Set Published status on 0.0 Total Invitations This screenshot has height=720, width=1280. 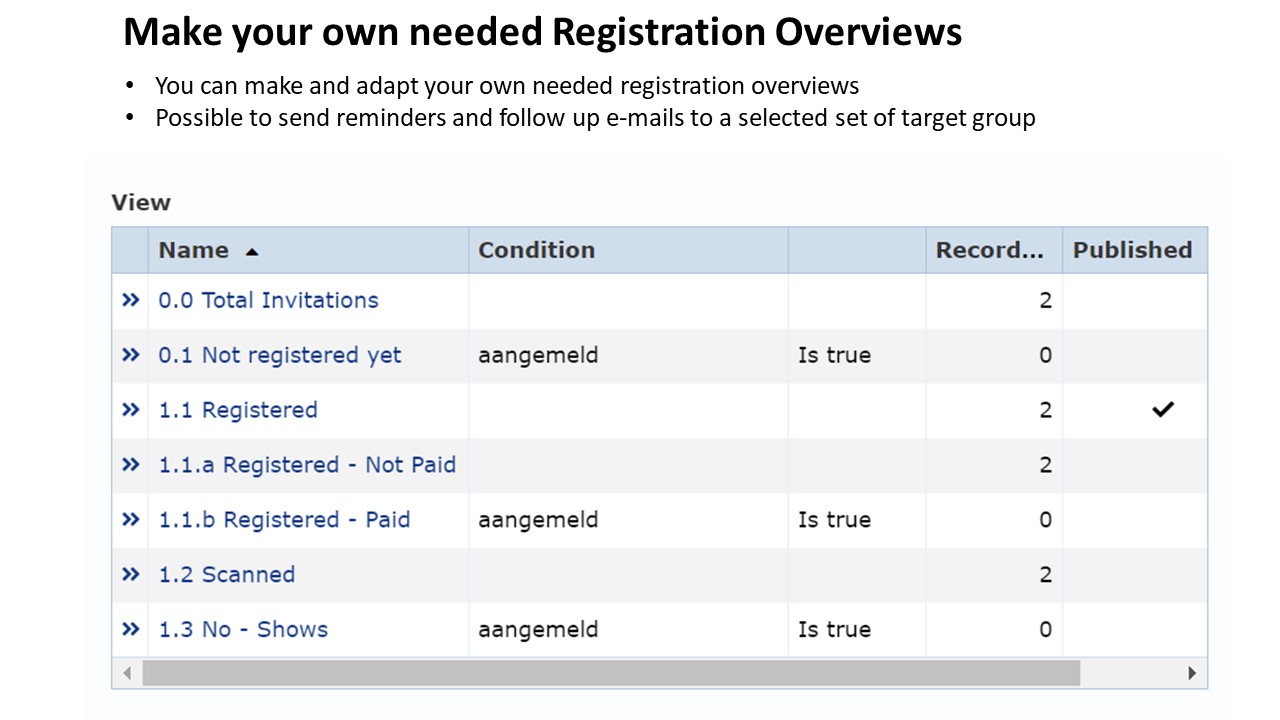coord(1135,299)
